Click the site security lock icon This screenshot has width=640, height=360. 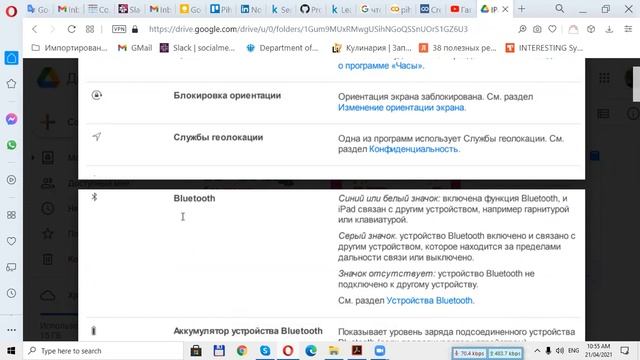(135, 29)
